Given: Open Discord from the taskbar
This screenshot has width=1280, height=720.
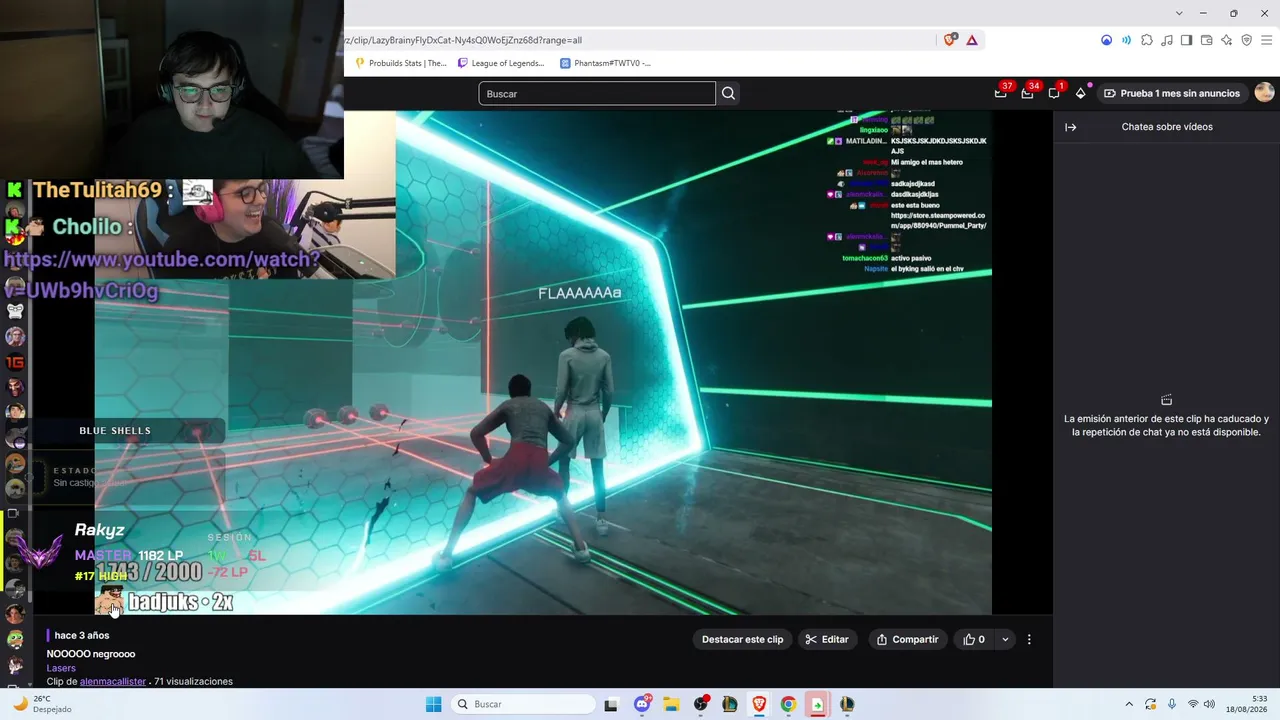Looking at the screenshot, I should pyautogui.click(x=643, y=704).
